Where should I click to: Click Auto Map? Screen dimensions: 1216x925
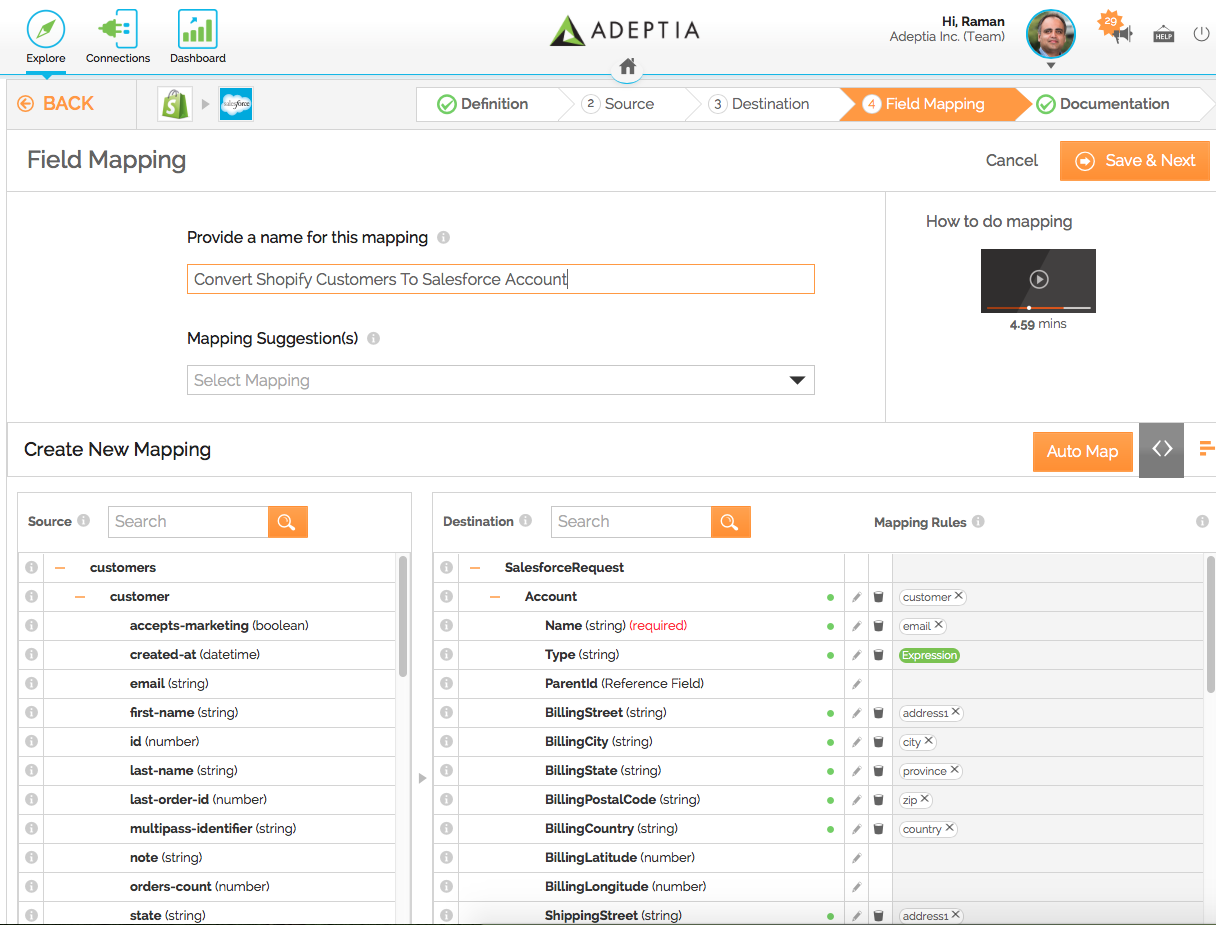(x=1082, y=451)
